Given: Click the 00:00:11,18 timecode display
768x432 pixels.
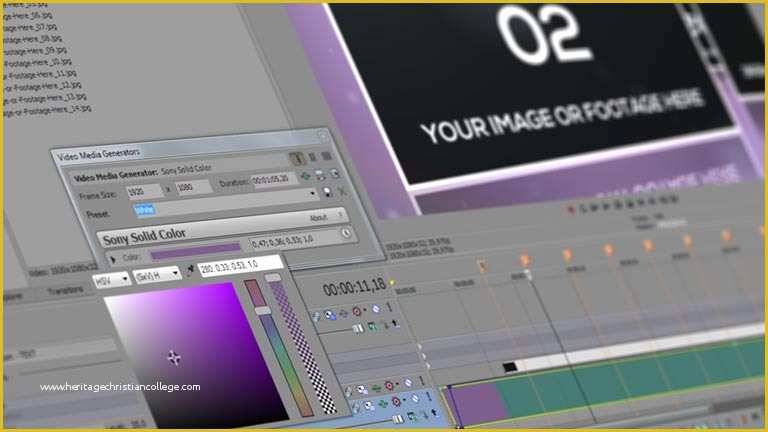Looking at the screenshot, I should pyautogui.click(x=354, y=287).
